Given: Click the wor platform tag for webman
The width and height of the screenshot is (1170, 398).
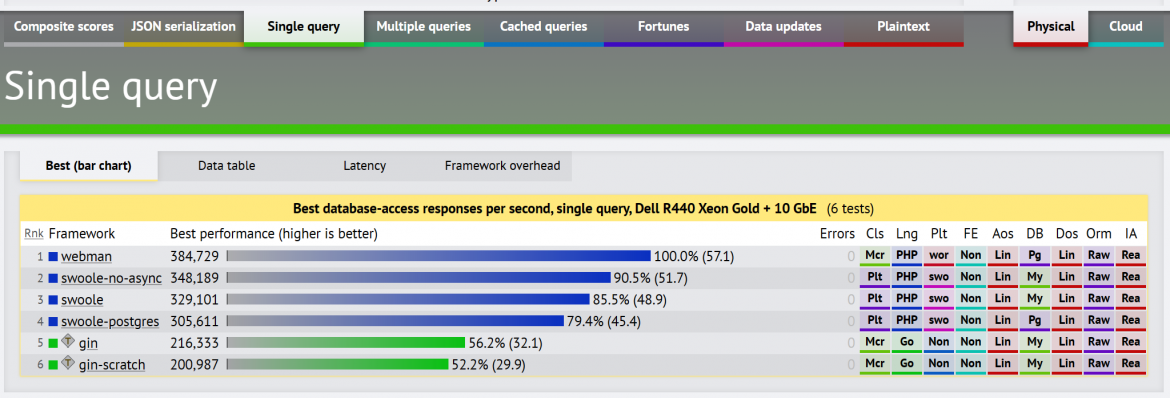Looking at the screenshot, I should [939, 255].
